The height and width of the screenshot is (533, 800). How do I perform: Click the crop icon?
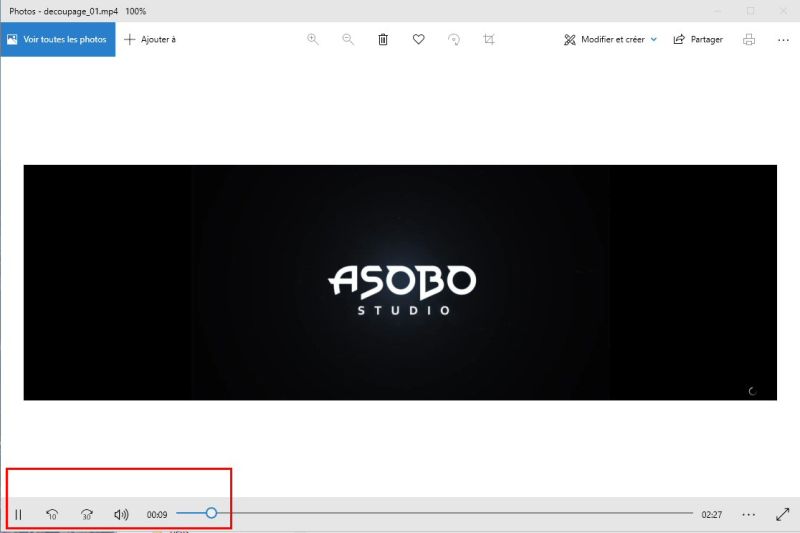489,39
